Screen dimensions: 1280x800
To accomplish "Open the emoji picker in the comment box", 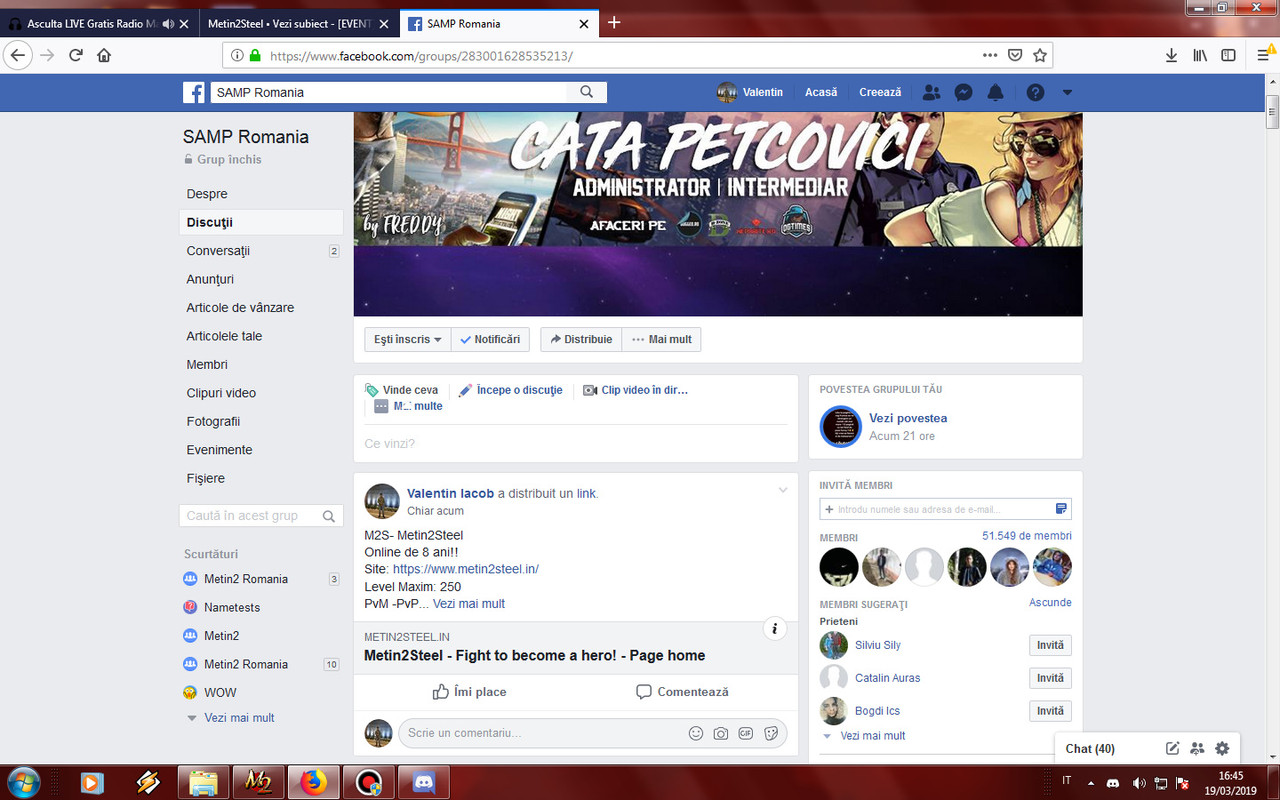I will point(696,733).
